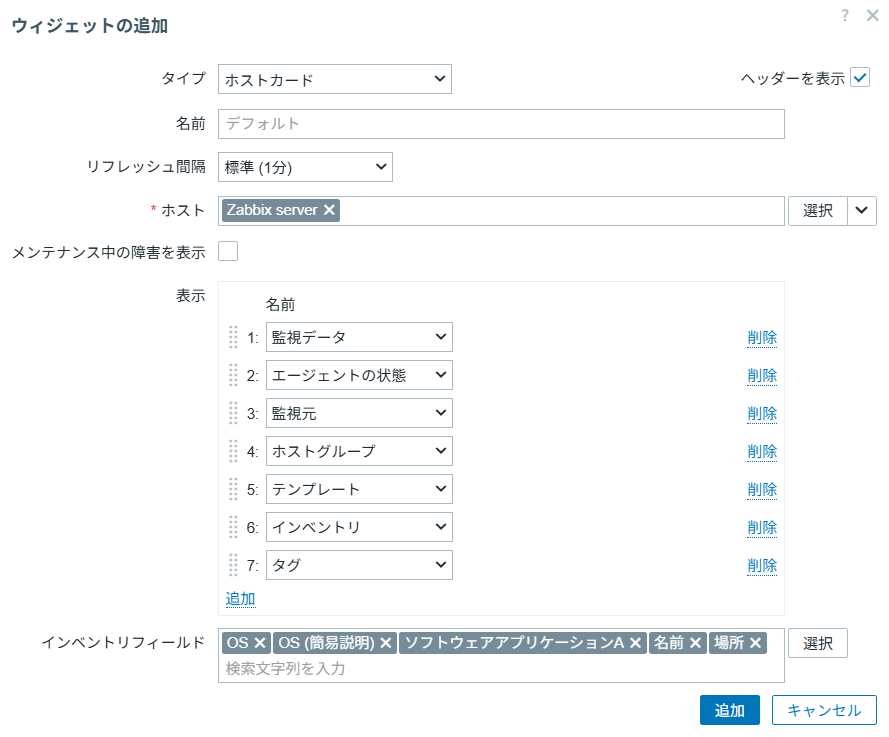Close the ウィジェットの追加 dialog

click(x=873, y=15)
